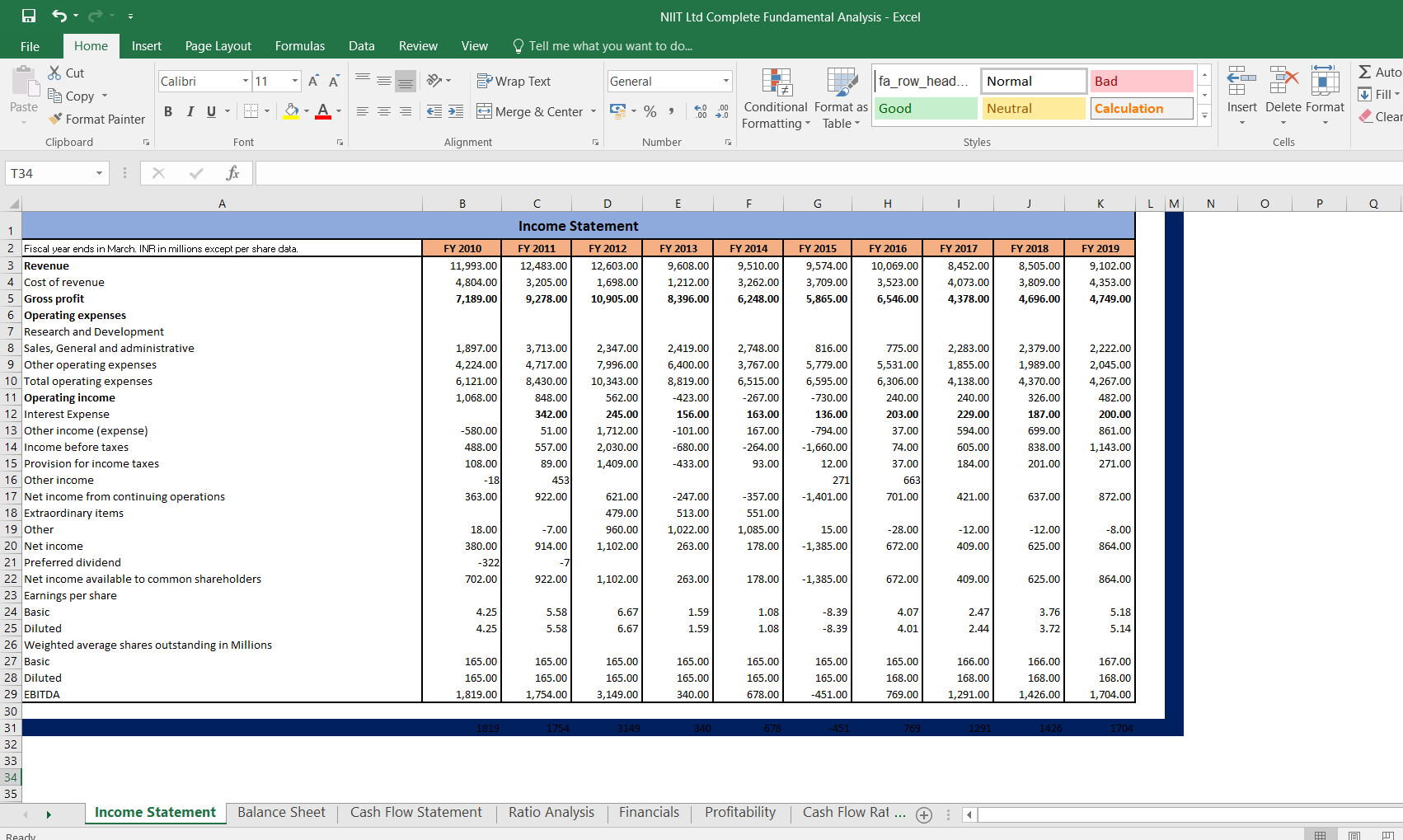This screenshot has width=1403, height=840.
Task: Expand the fill color dropdown arrow
Action: click(x=307, y=110)
